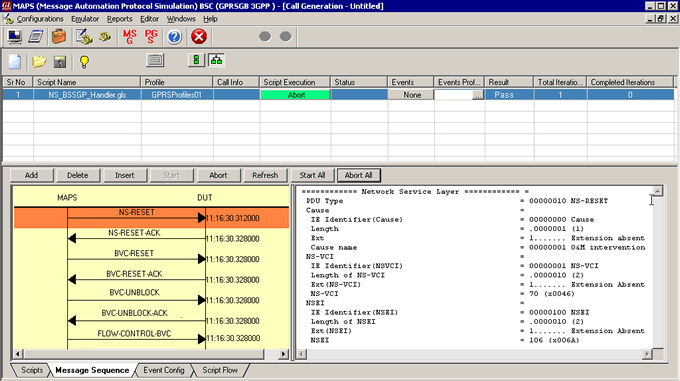Click the decode pane left scroll arrow

tap(301, 354)
